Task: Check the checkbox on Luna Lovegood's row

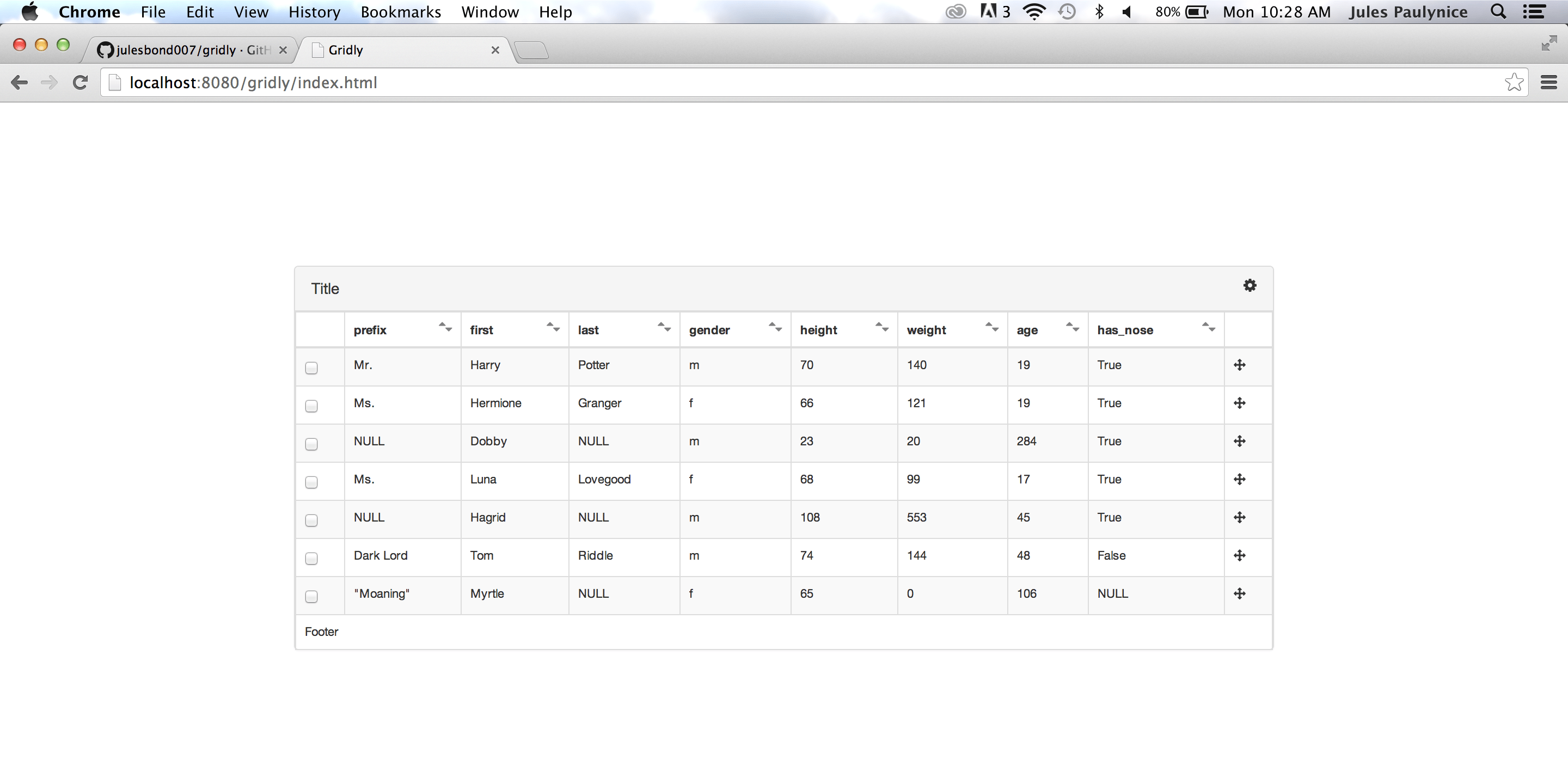Action: (311, 482)
